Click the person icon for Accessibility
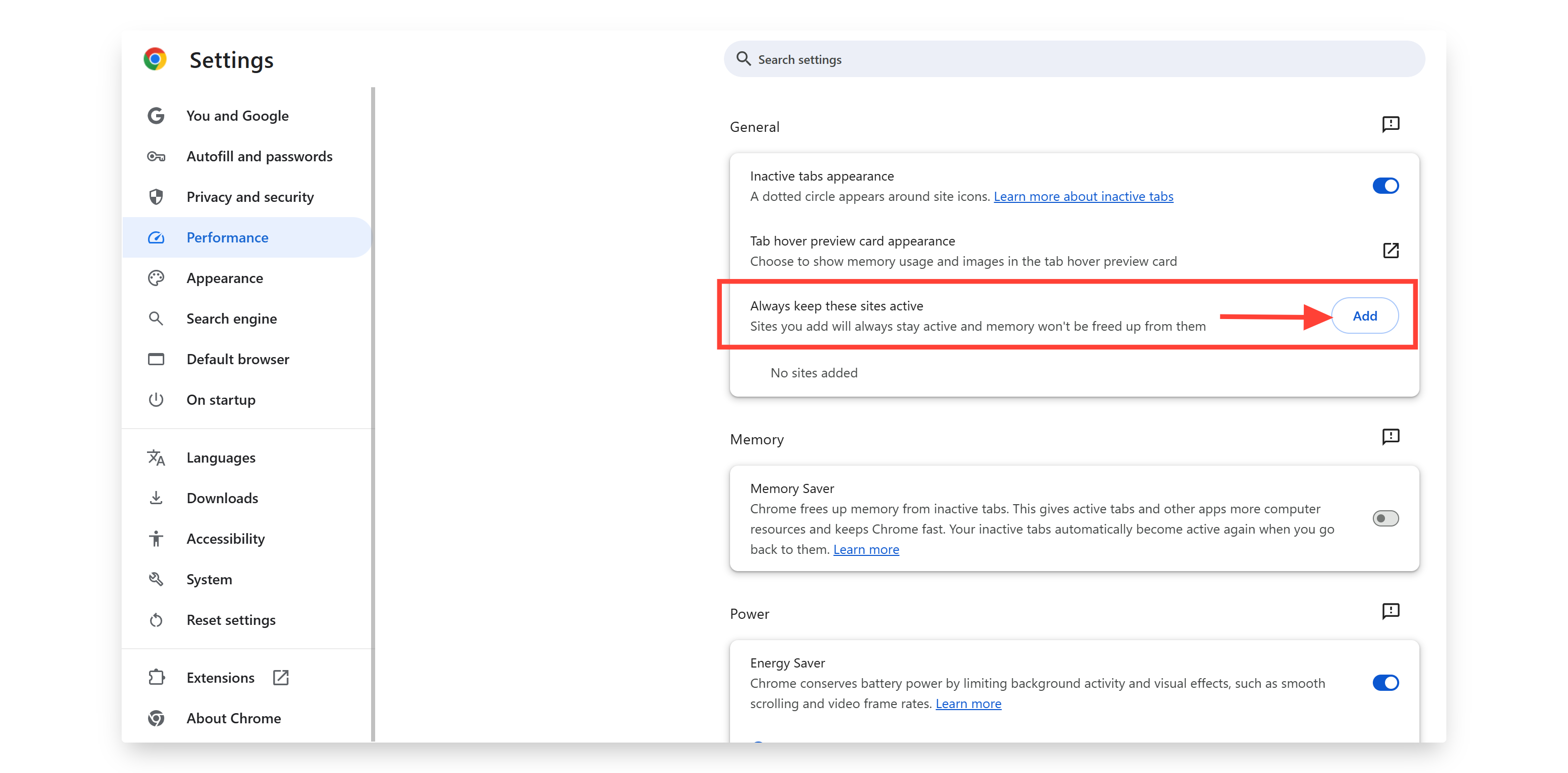Image resolution: width=1568 pixels, height=773 pixels. tap(156, 539)
